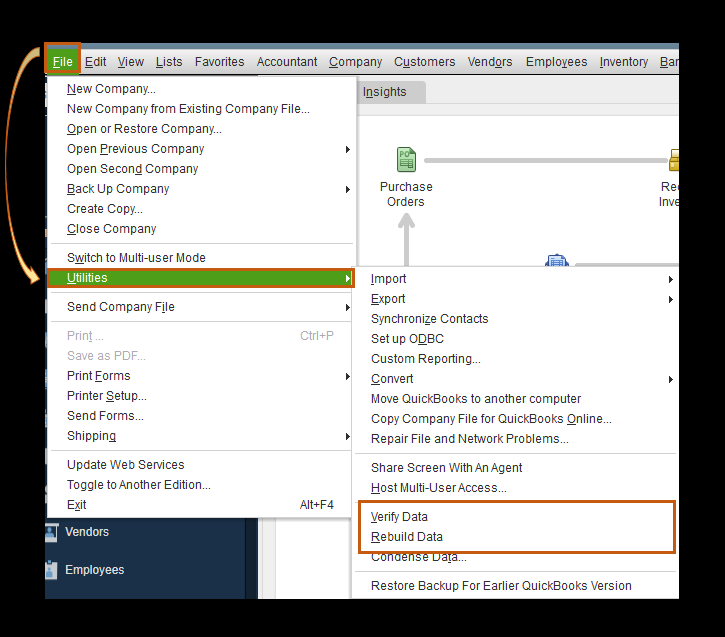
Task: Click the Vendors sidebar icon
Action: pyautogui.click(x=51, y=532)
